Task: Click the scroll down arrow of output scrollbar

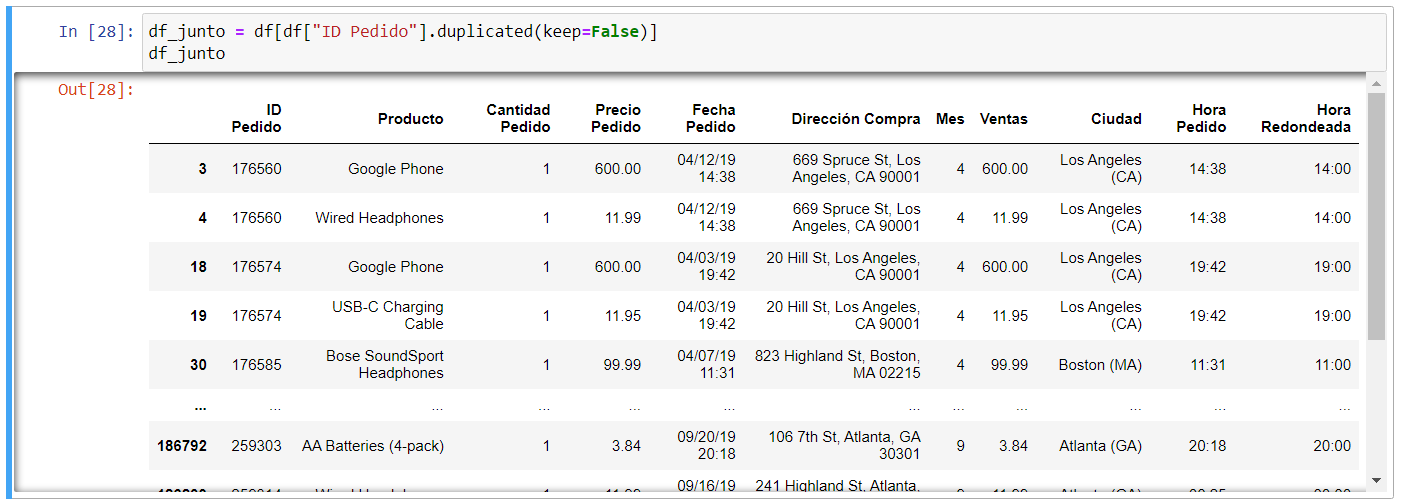Action: tap(1376, 480)
